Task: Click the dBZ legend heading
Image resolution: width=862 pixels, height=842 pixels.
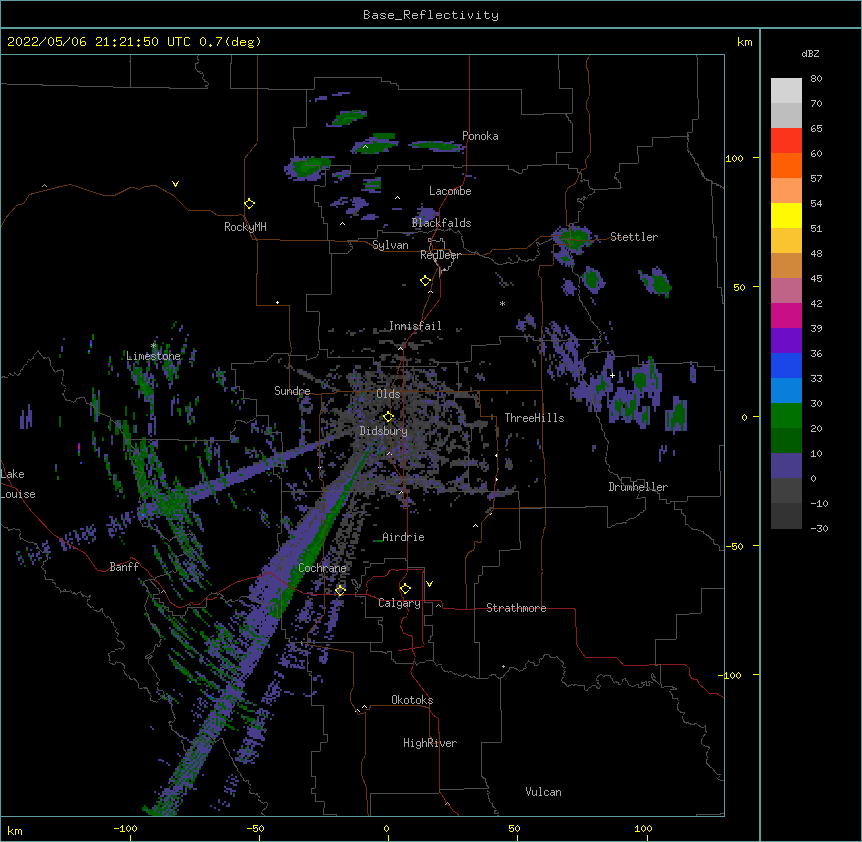Action: click(x=810, y=53)
